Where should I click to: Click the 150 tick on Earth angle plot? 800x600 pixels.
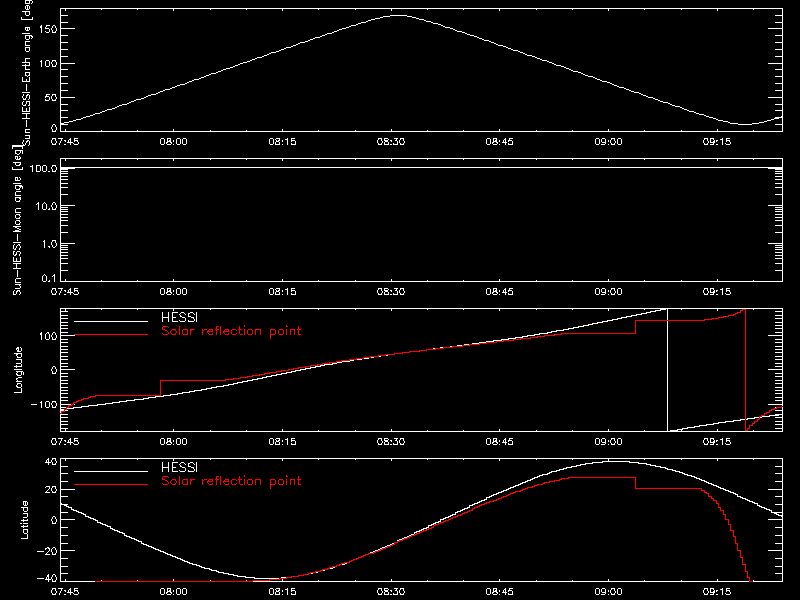(48, 29)
